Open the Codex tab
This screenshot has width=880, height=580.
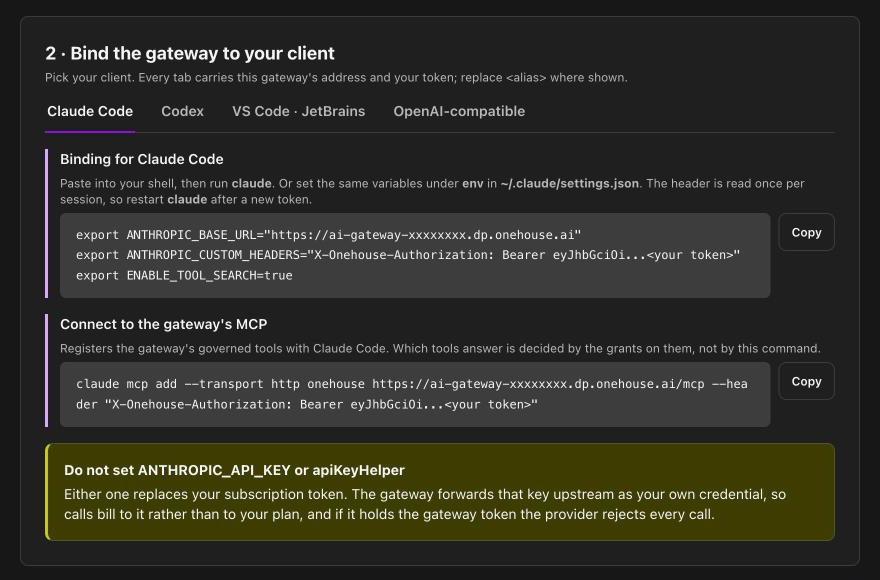pos(182,111)
